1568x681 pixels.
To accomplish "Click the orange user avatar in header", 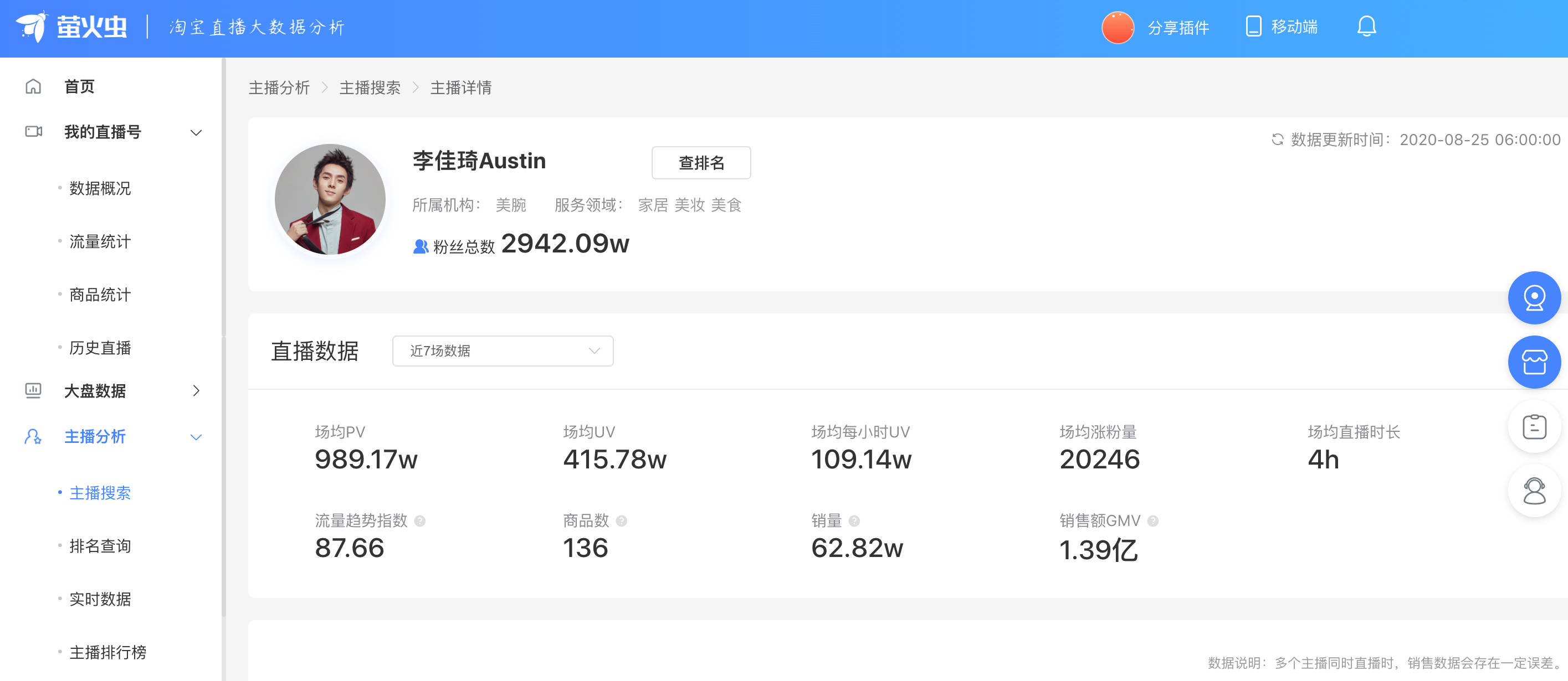I will [1118, 28].
